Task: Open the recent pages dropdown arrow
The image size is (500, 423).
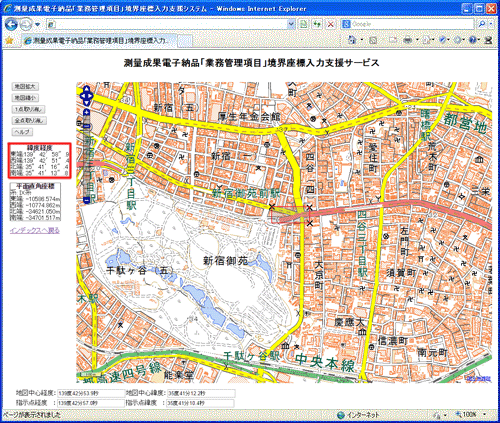Action: [x=37, y=24]
